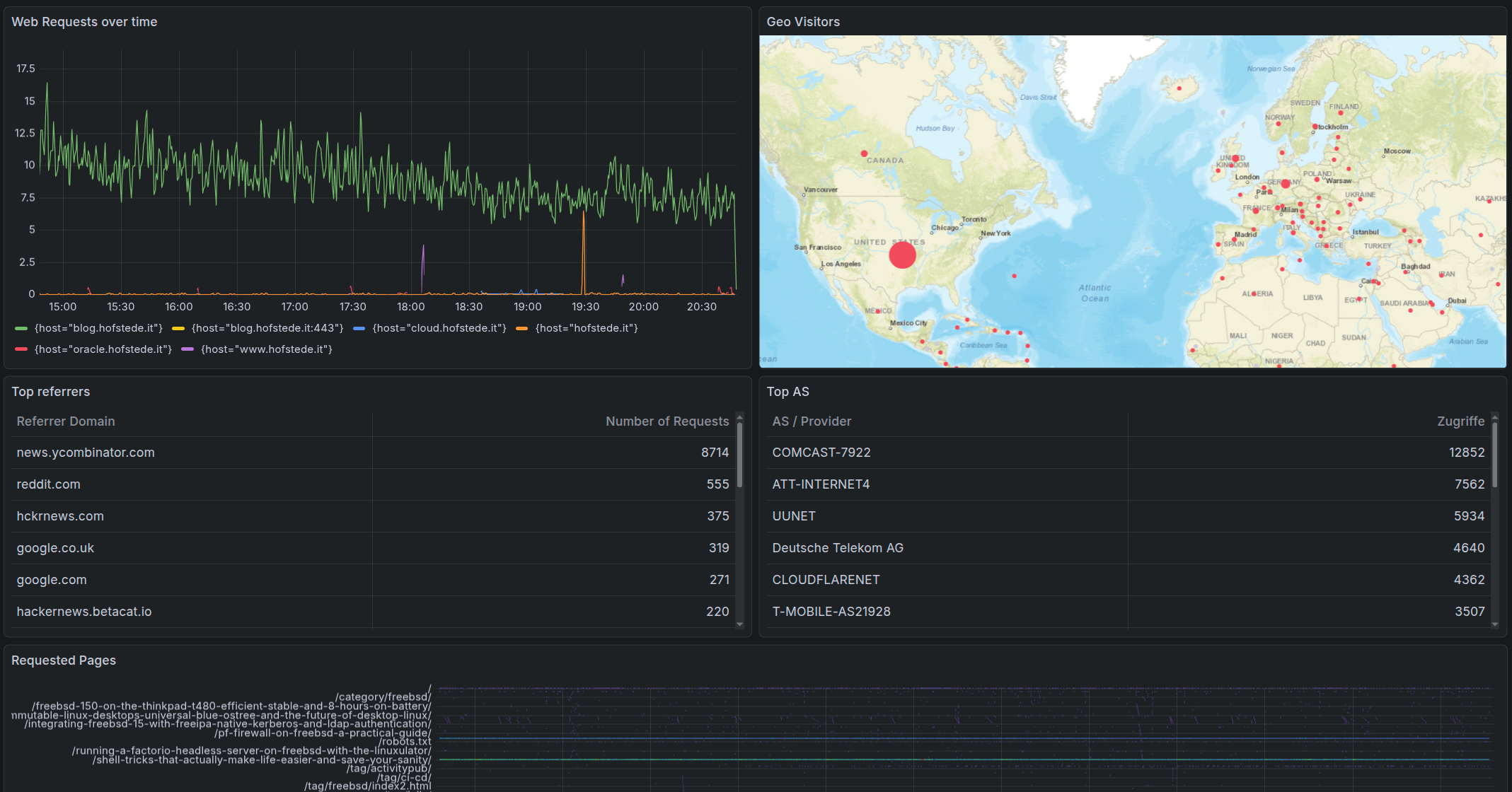Viewport: 1512px width, 792px height.
Task: Toggle the blog.hofstede.it series in legend
Action: 98,328
